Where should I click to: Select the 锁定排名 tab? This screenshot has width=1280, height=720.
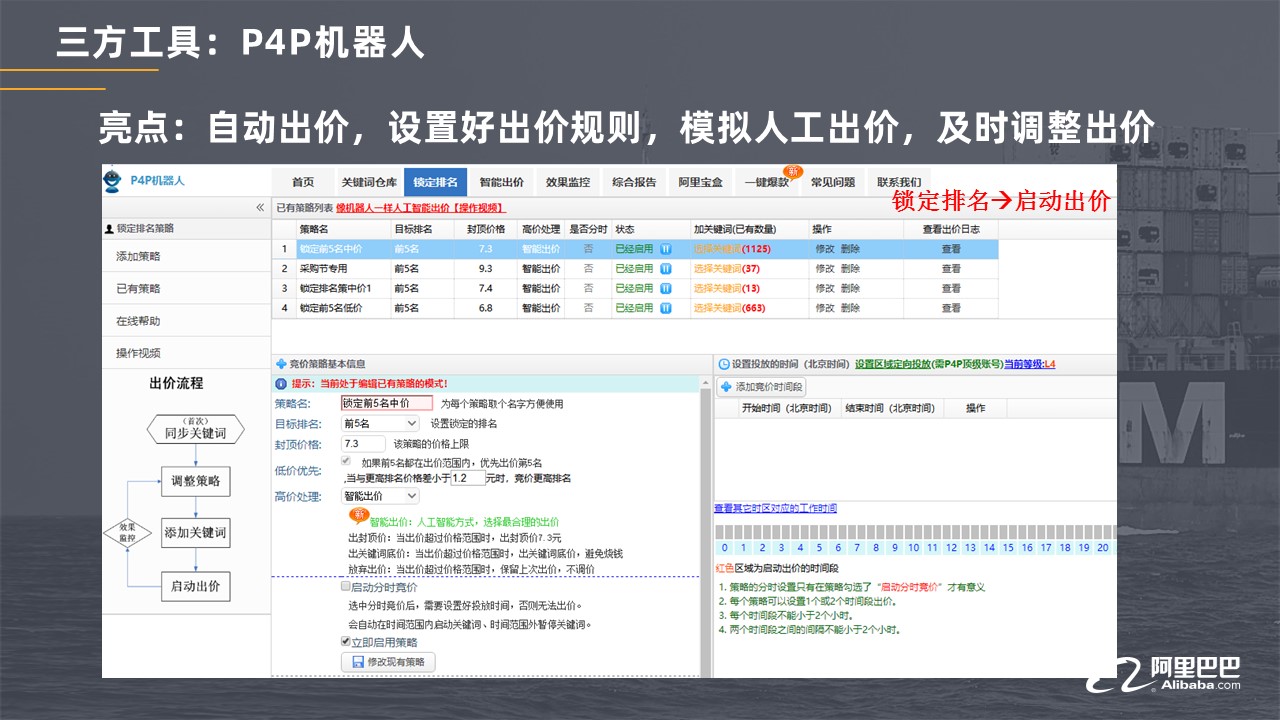click(435, 182)
